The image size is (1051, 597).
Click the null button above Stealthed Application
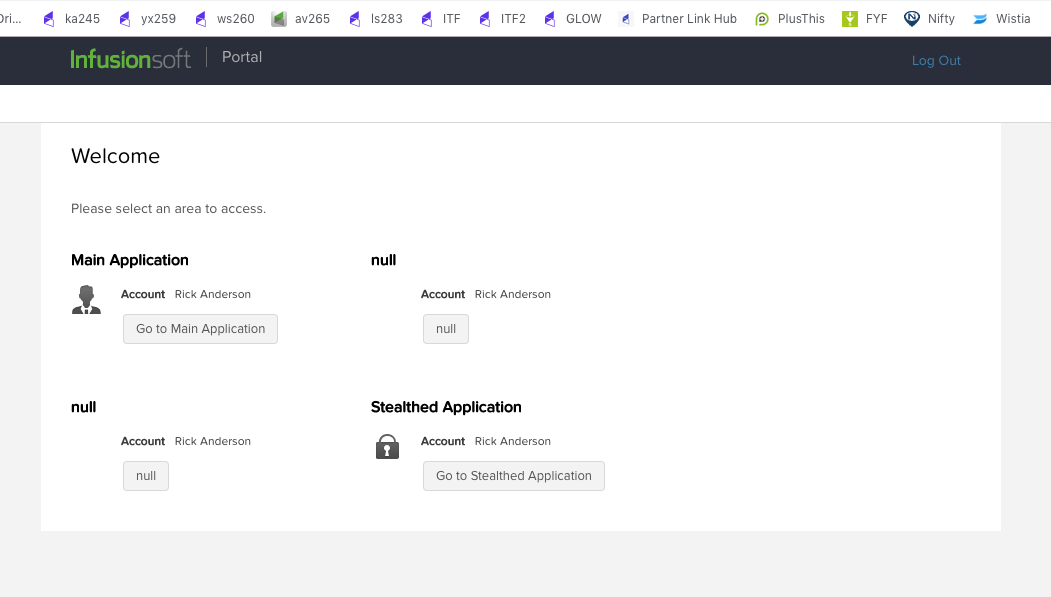446,329
